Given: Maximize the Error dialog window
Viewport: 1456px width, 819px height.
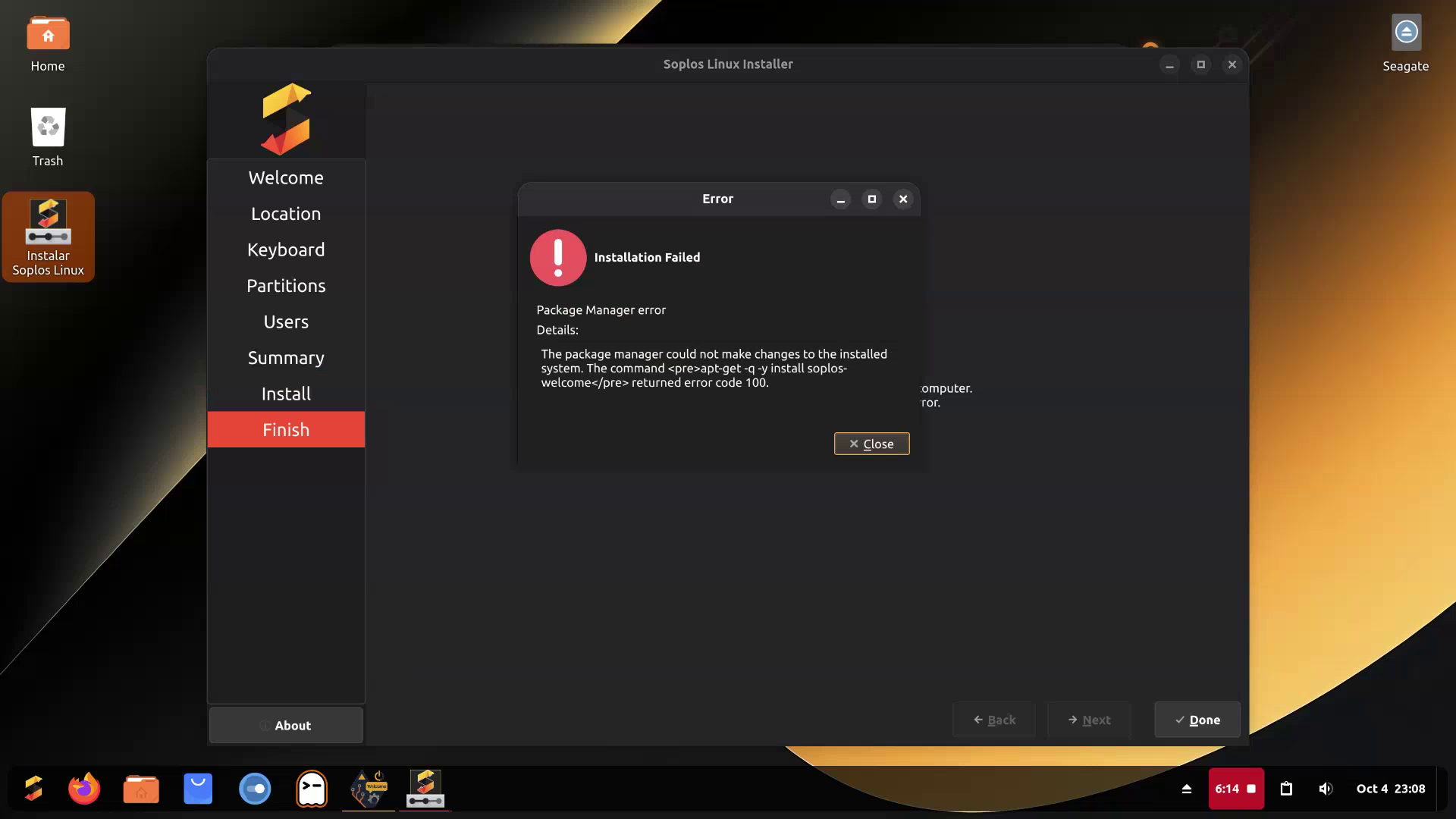Looking at the screenshot, I should 871,199.
